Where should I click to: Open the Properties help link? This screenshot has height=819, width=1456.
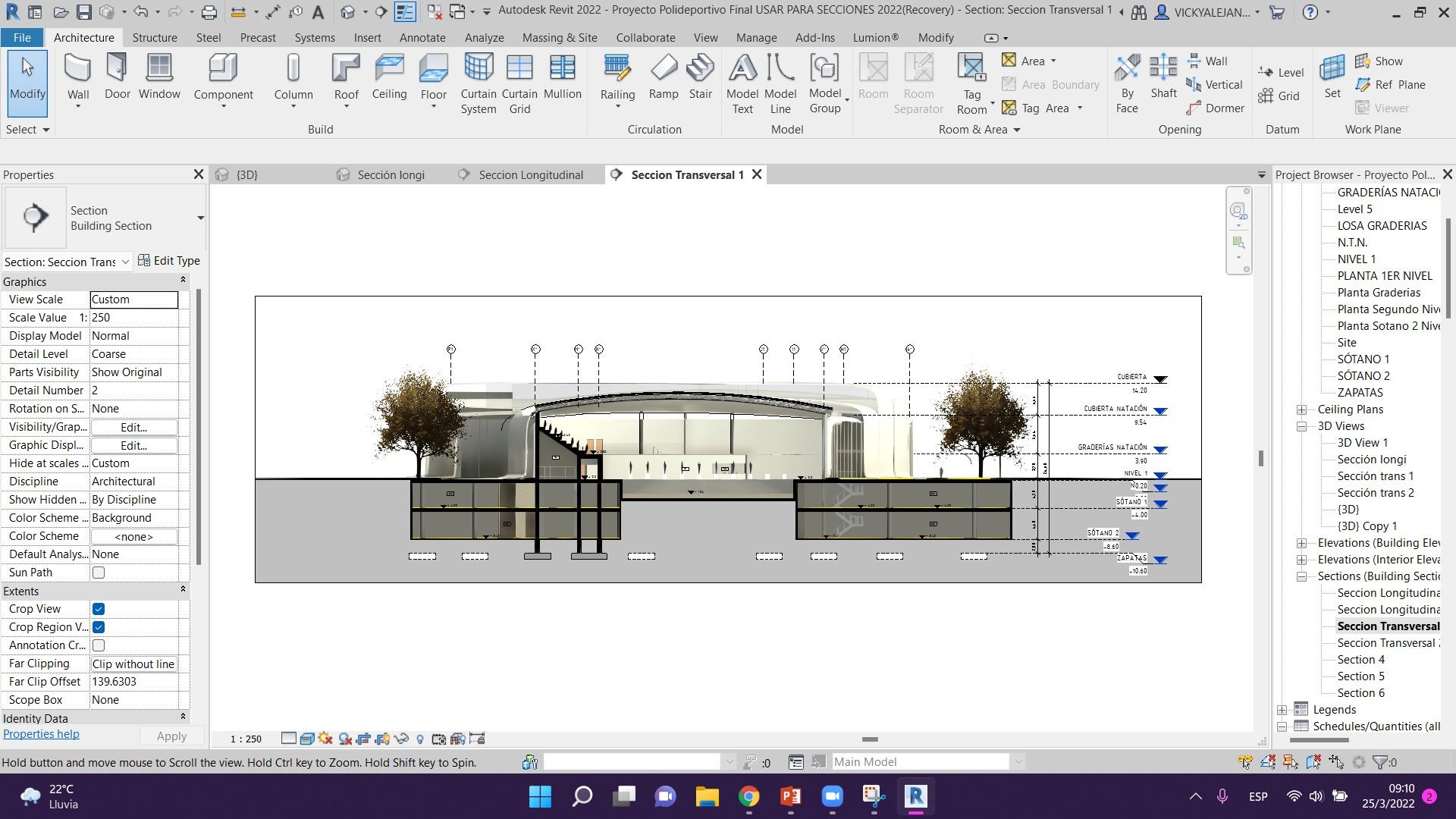tap(41, 734)
